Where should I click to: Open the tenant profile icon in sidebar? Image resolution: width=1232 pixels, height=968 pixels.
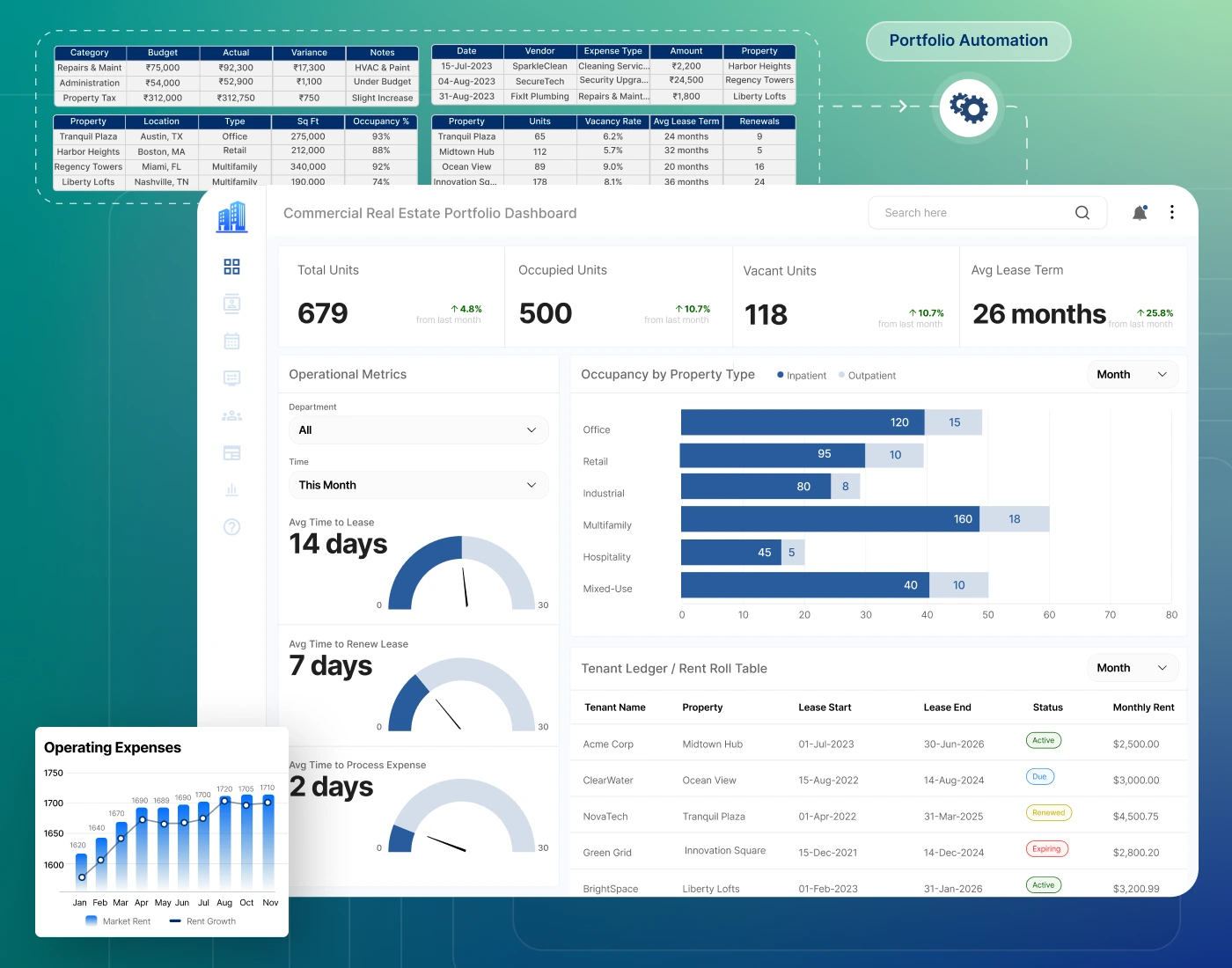(x=232, y=304)
